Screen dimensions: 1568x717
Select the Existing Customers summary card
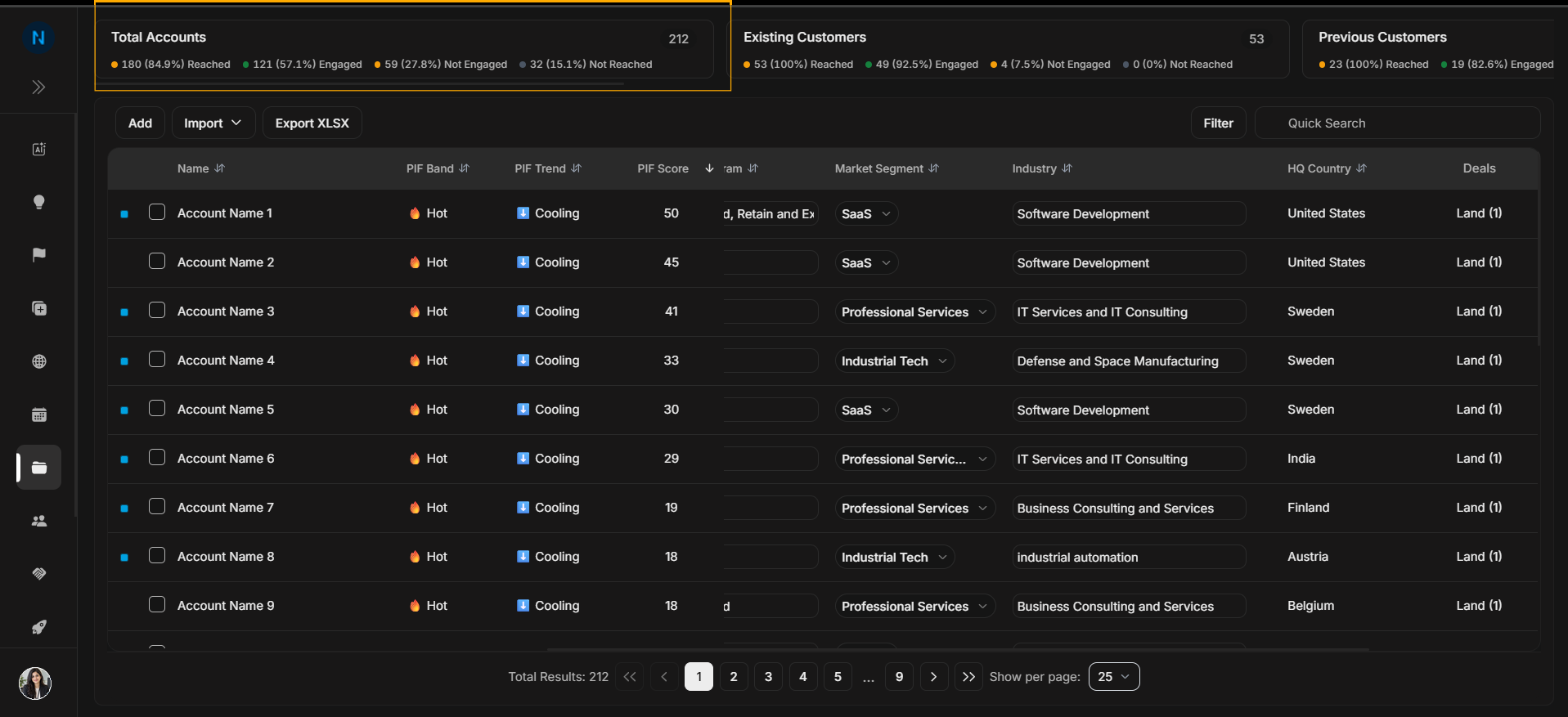(x=1010, y=49)
